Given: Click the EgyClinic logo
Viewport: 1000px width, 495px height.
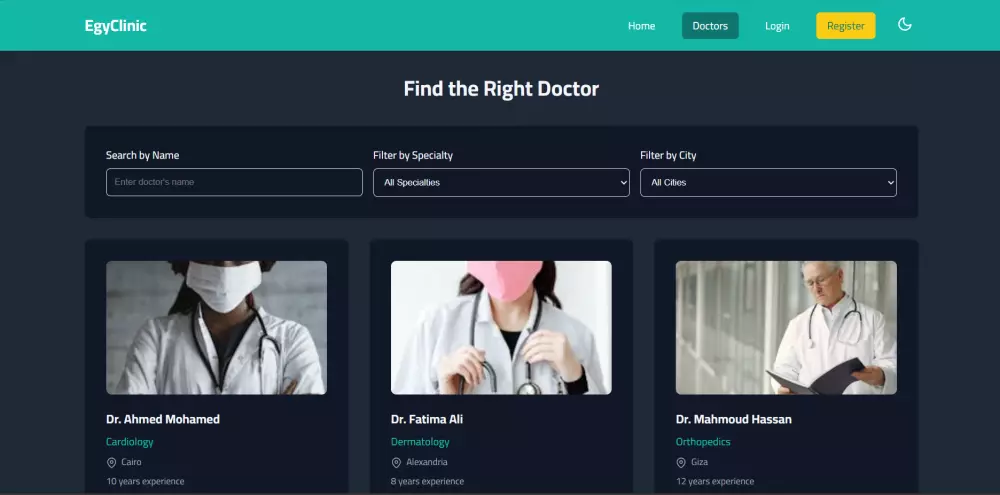Looking at the screenshot, I should pyautogui.click(x=115, y=26).
